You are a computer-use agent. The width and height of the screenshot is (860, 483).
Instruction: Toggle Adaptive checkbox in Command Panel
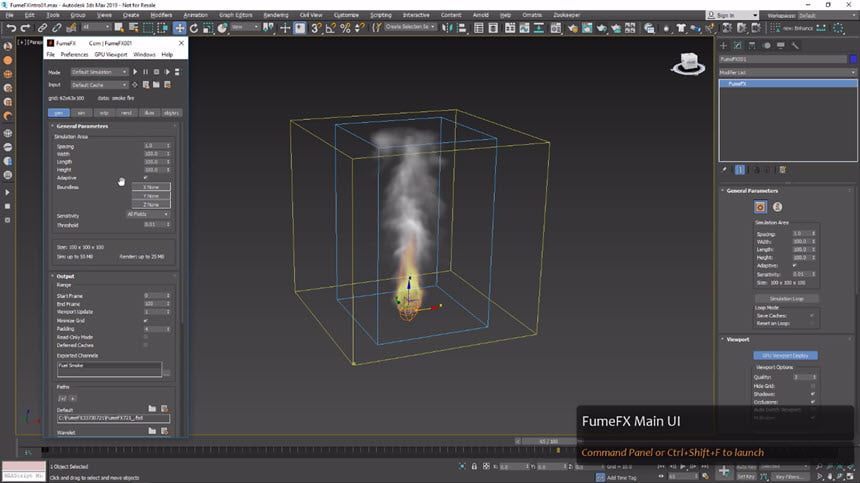pos(794,265)
